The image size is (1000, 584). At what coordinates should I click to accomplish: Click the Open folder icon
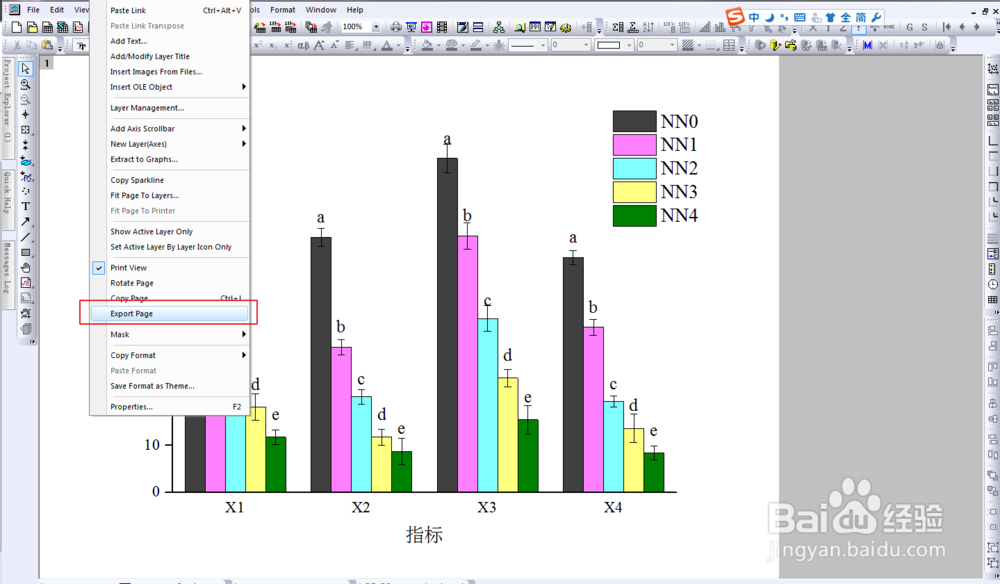point(33,27)
